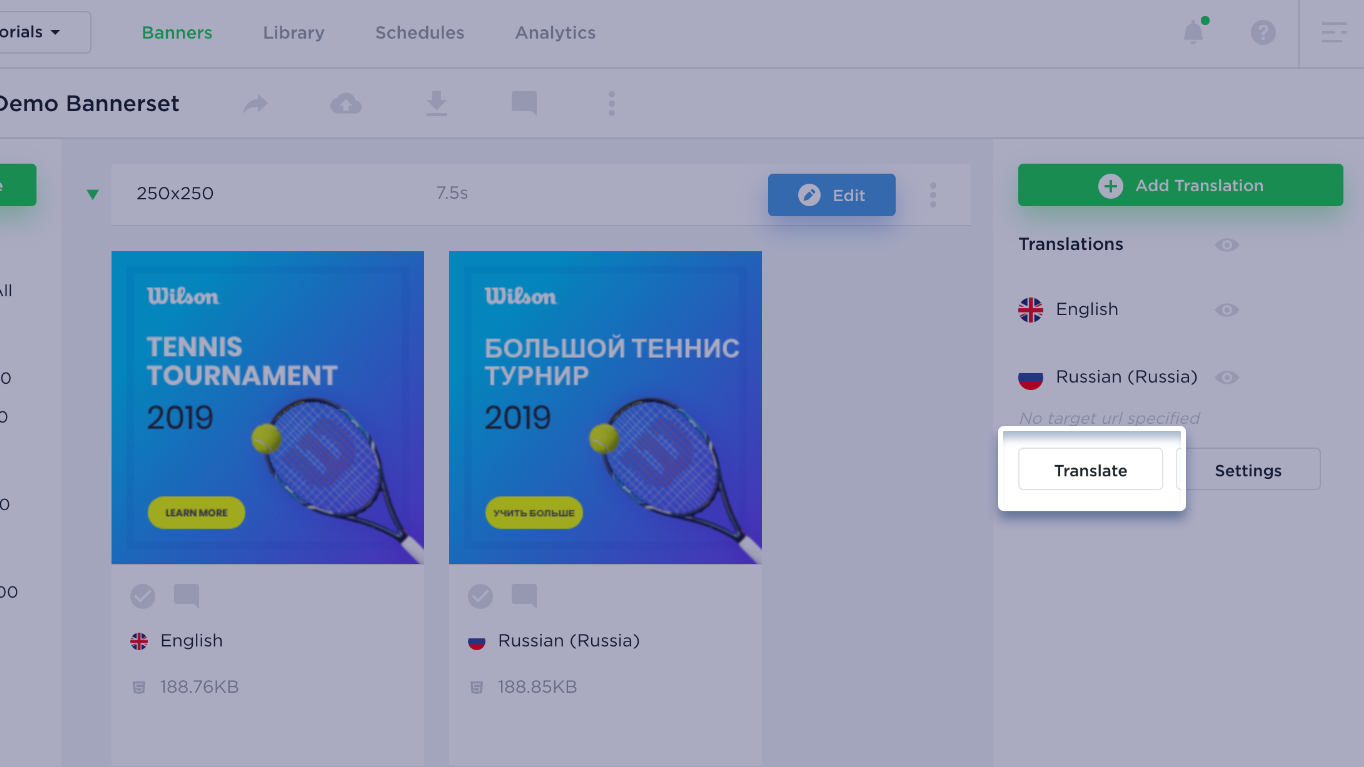Image resolution: width=1364 pixels, height=767 pixels.
Task: Click the Translations heading
Action: click(1070, 244)
